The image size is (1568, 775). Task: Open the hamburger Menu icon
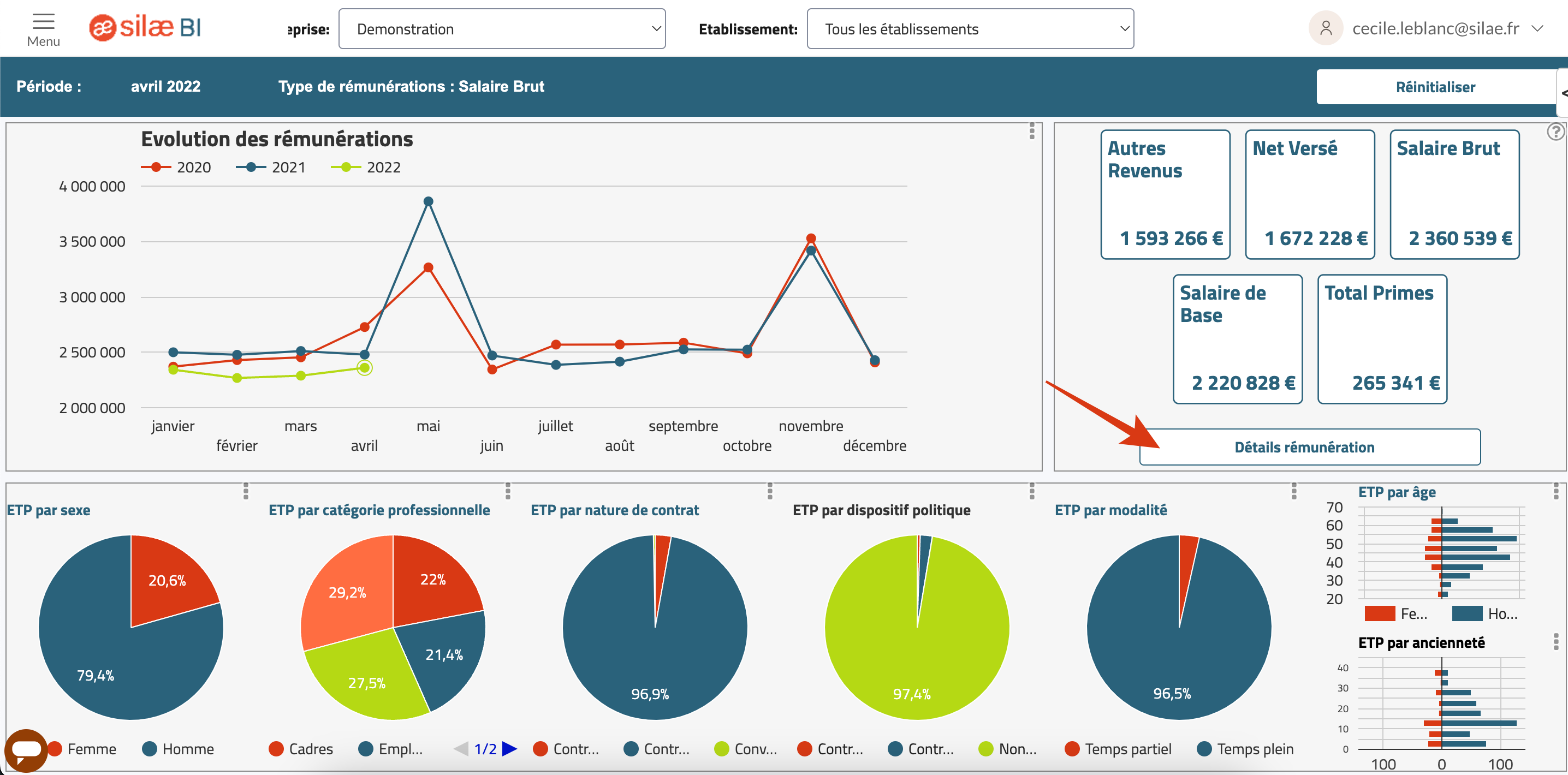point(43,22)
